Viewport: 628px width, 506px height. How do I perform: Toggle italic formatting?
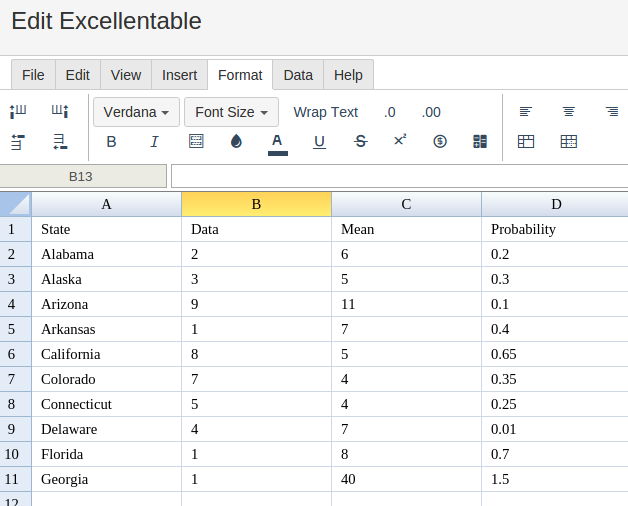(x=154, y=141)
